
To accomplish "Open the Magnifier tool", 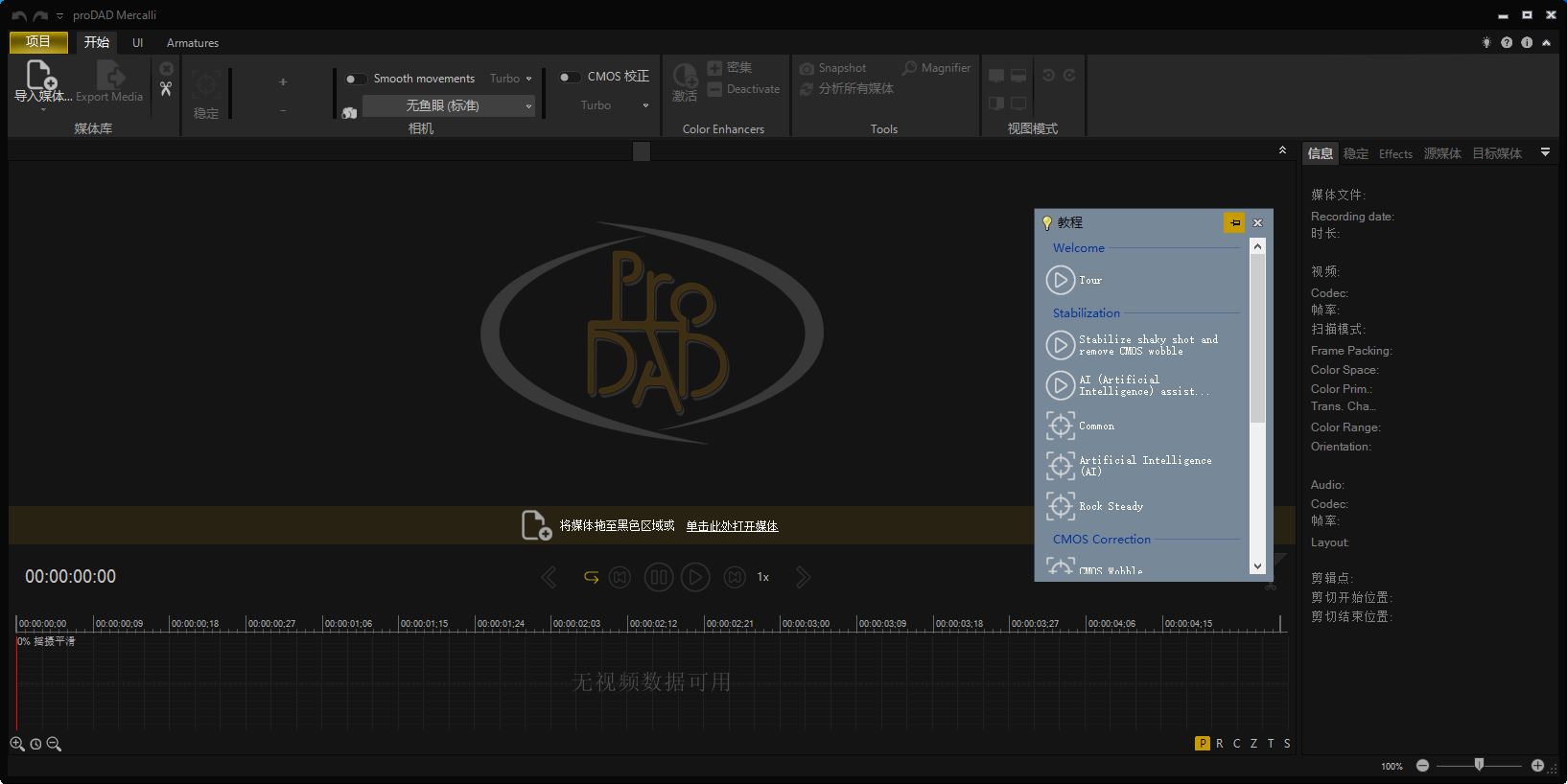I will tap(936, 68).
